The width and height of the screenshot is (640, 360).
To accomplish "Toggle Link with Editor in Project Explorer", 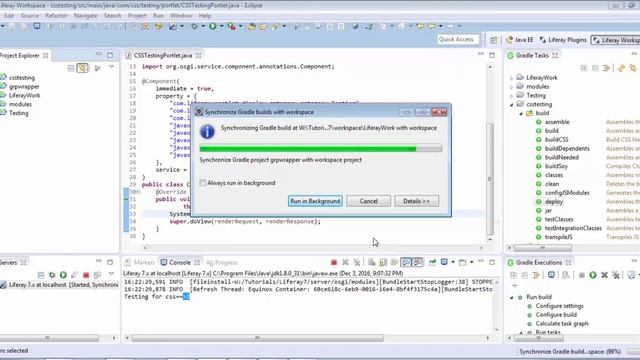I will pos(83,68).
